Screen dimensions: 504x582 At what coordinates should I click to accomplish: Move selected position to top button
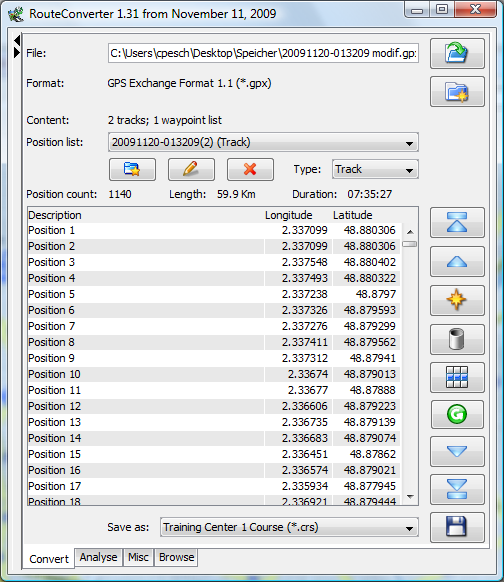[457, 223]
